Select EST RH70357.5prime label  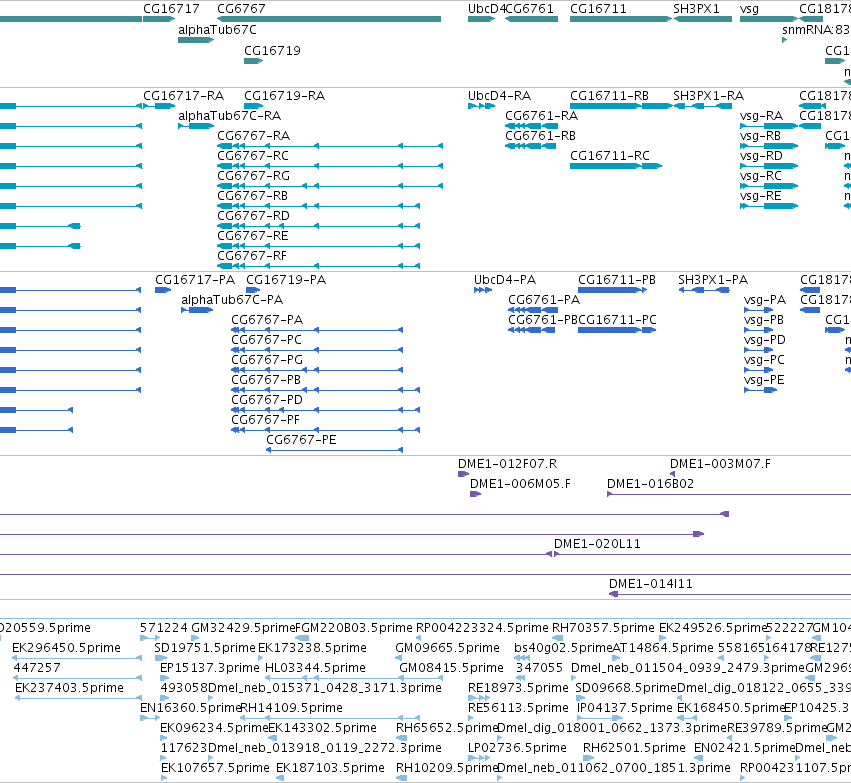604,628
